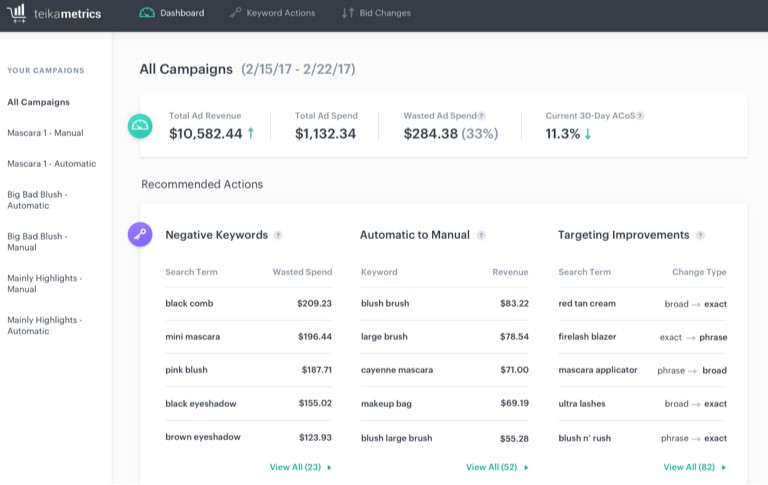Screen dimensions: 768x485
Task: Select the 'black comb' search term
Action: 189,303
